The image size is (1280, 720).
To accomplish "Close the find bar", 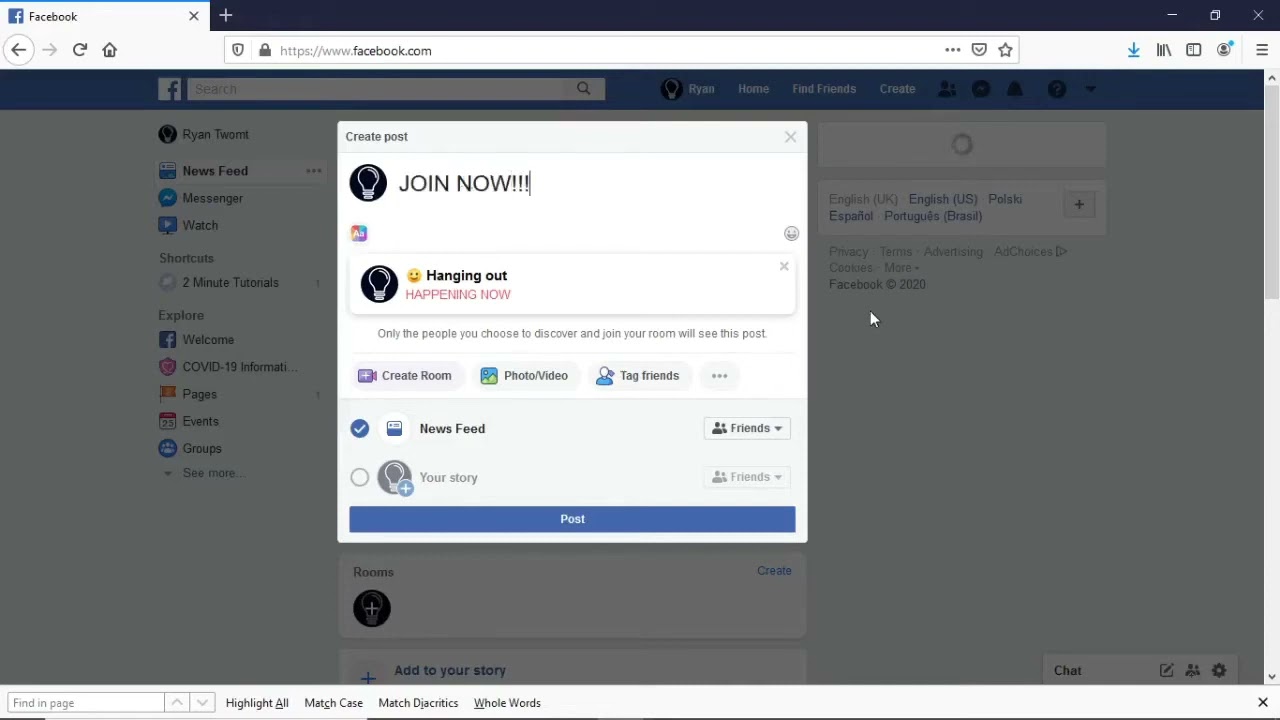I will pyautogui.click(x=1263, y=703).
